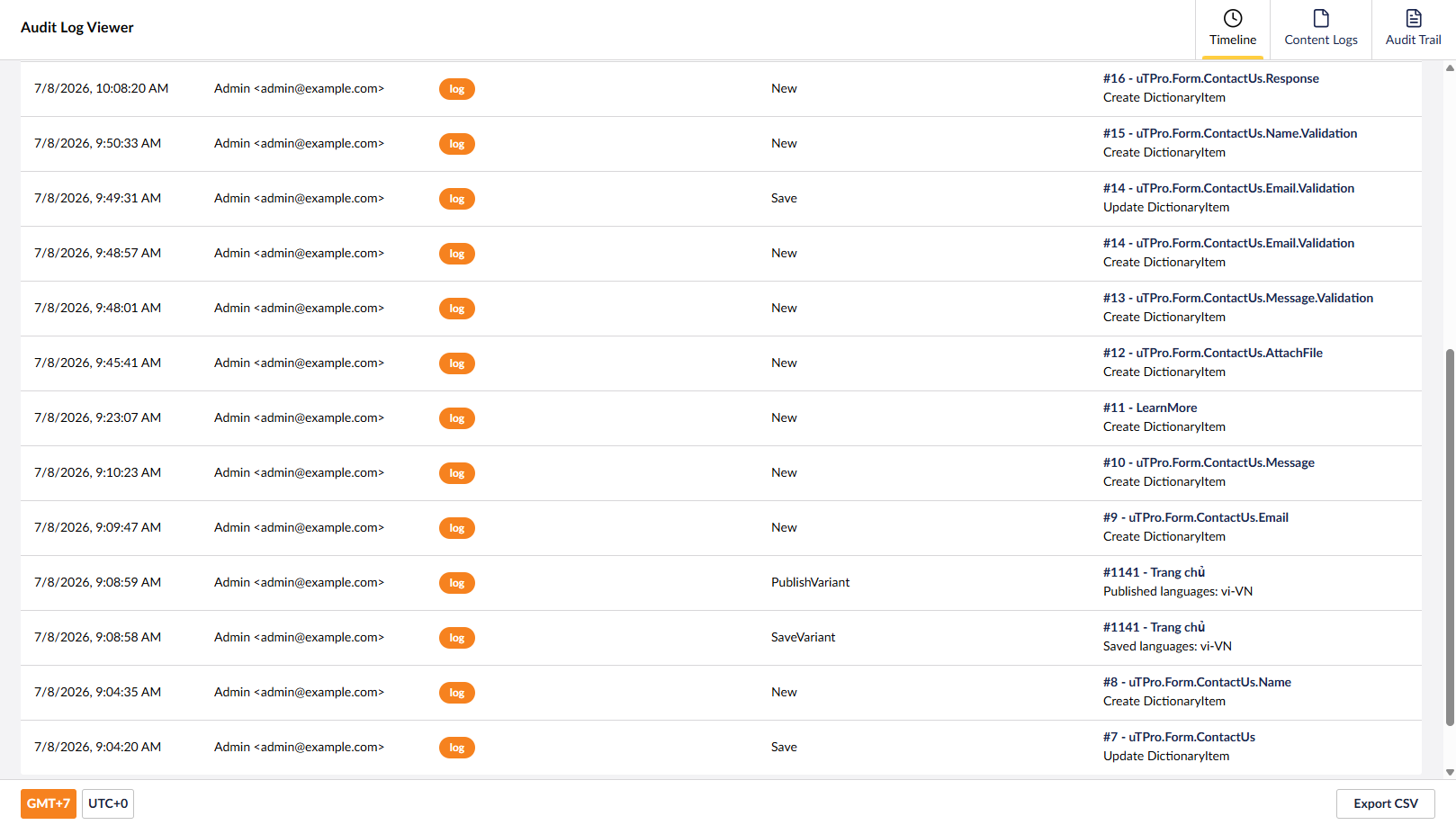Click log badge in 9:08:58 AM row
The image size is (1456, 825).
[457, 638]
